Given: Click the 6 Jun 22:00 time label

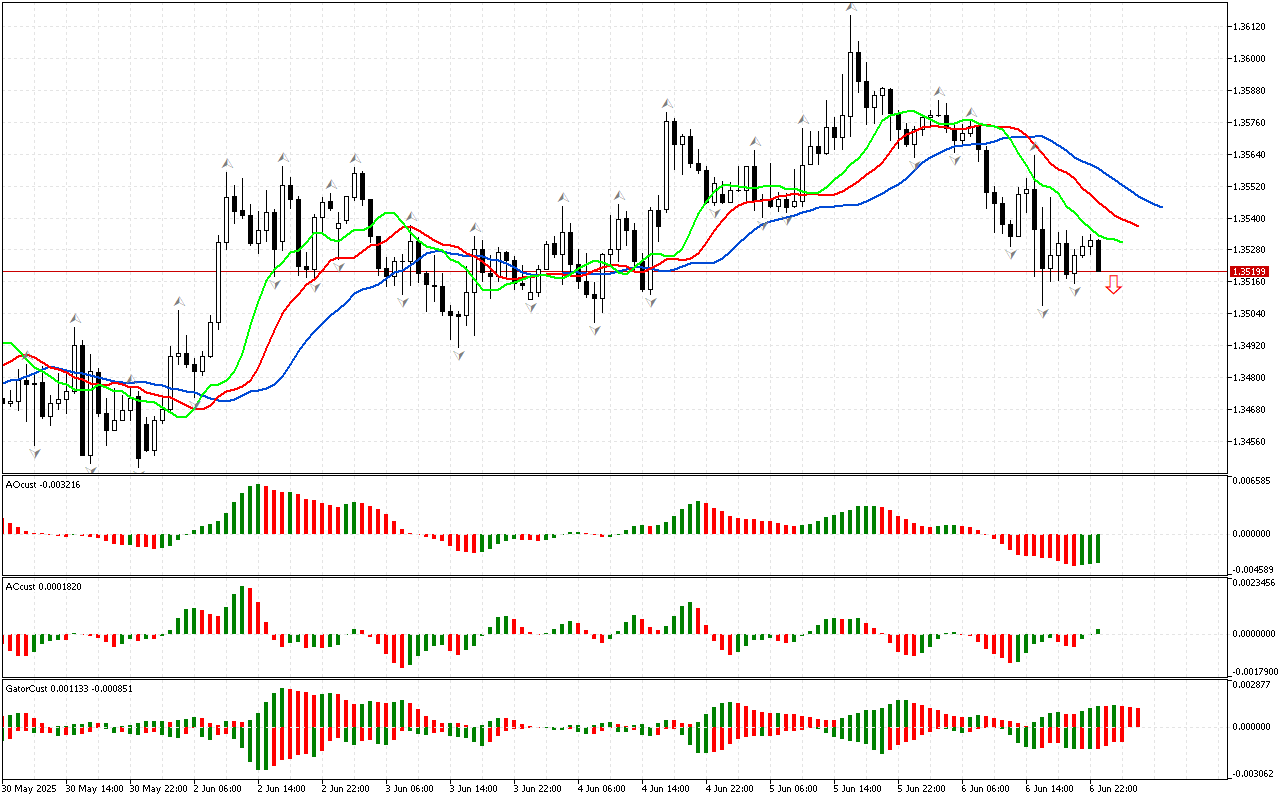Looking at the screenshot, I should 1112,788.
